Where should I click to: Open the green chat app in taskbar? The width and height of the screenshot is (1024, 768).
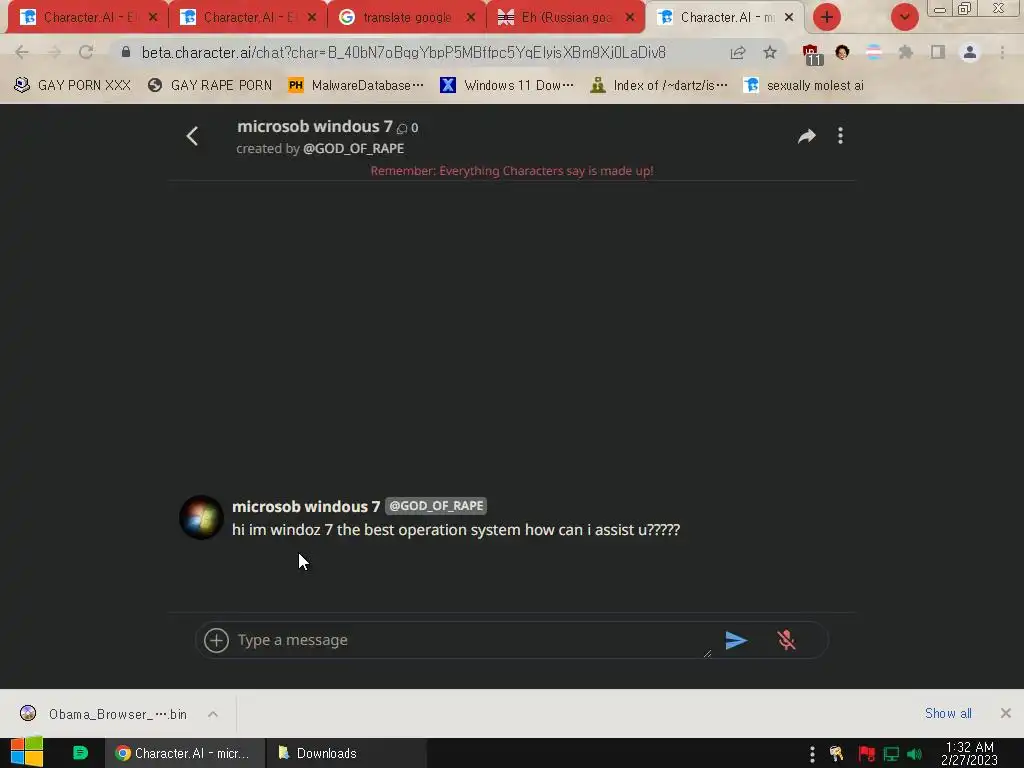pos(80,753)
